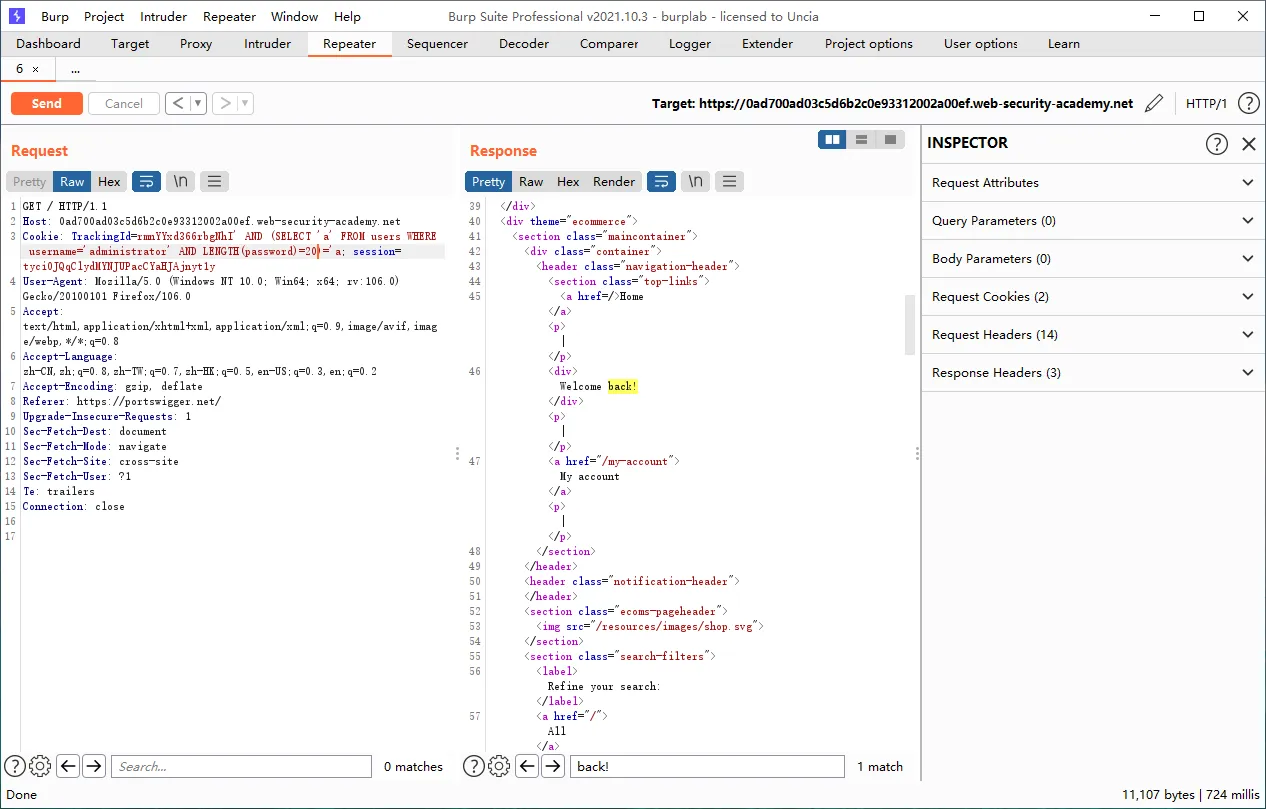Toggle word wrap icon in Request pane

147,181
